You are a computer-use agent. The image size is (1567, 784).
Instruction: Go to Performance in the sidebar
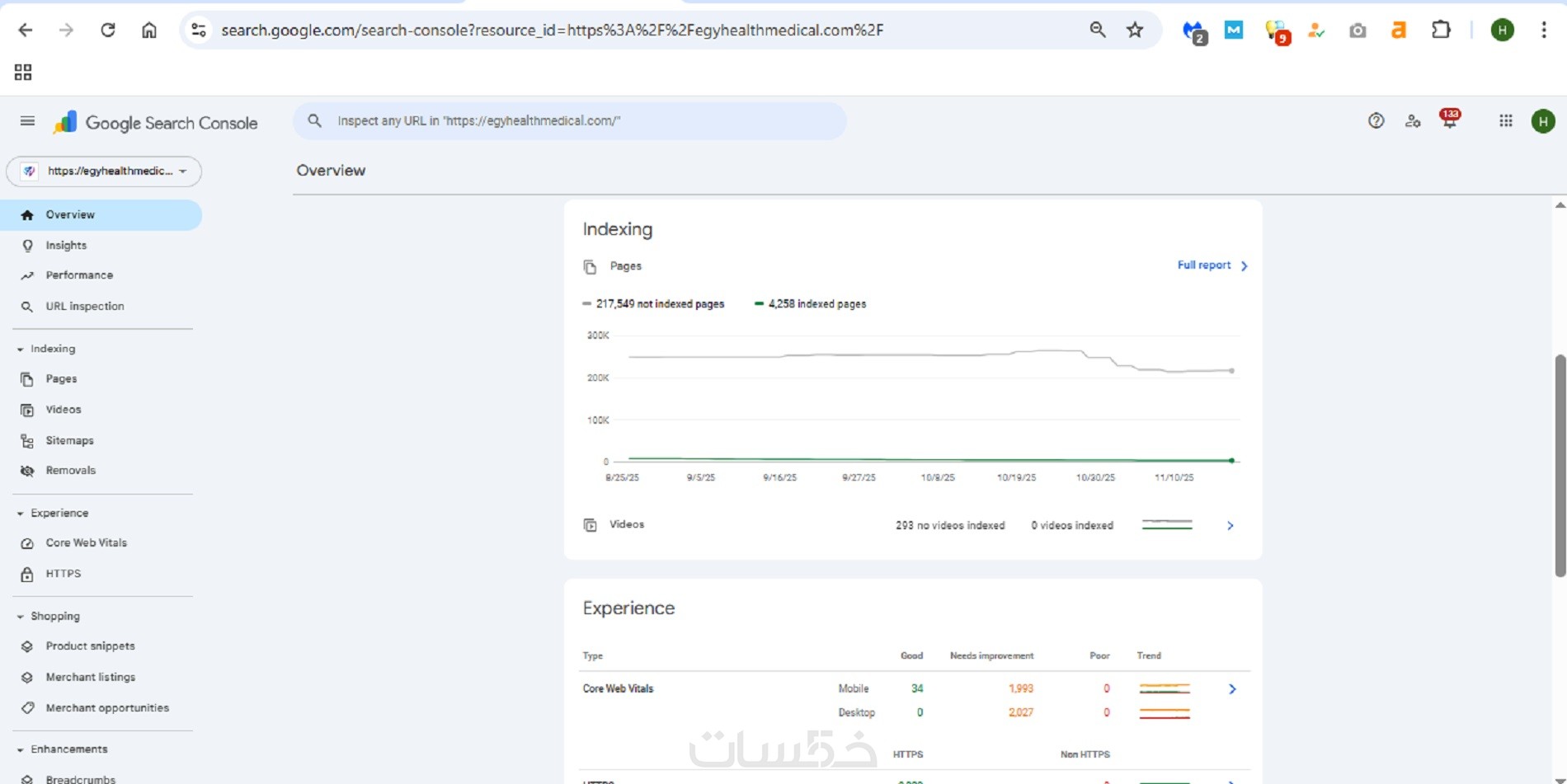pos(79,275)
